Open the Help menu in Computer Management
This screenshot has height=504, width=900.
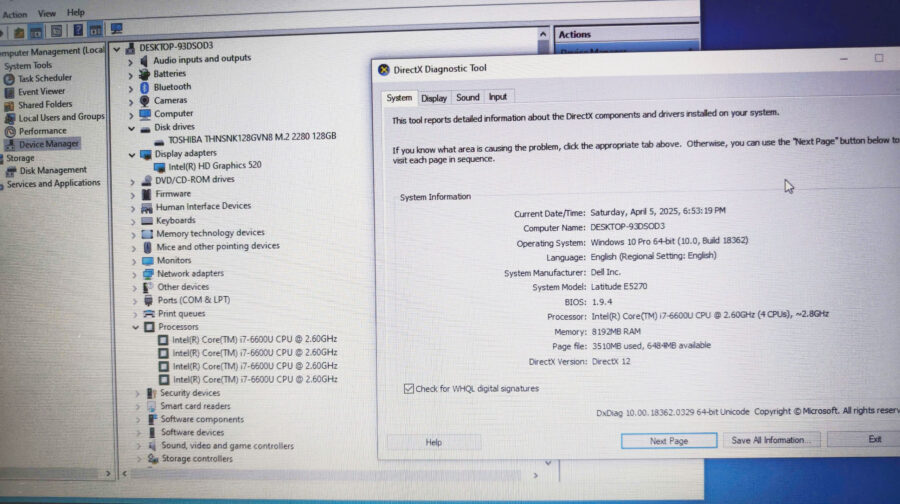click(x=75, y=12)
